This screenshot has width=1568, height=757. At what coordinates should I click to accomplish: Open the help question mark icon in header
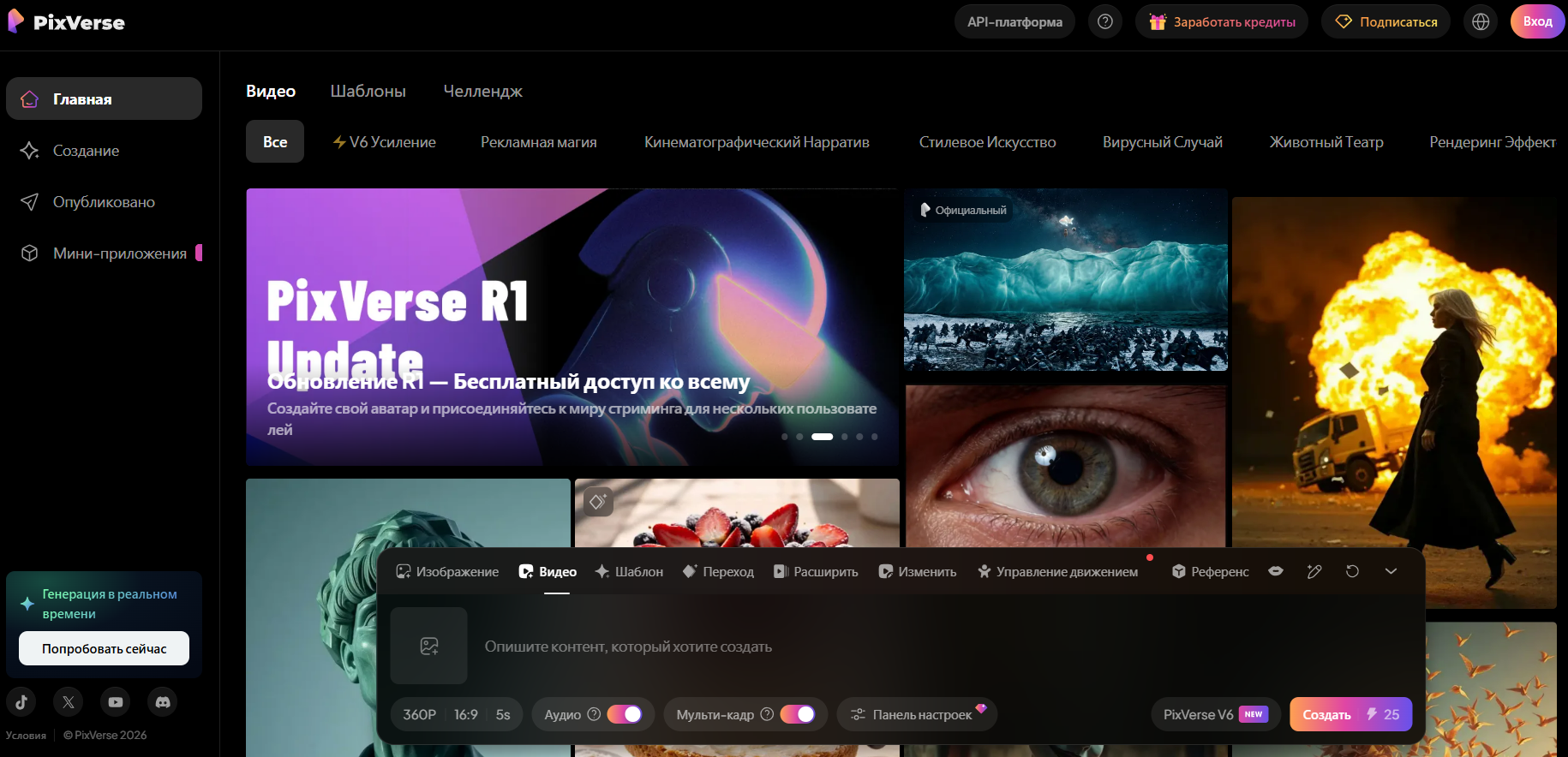[1105, 21]
